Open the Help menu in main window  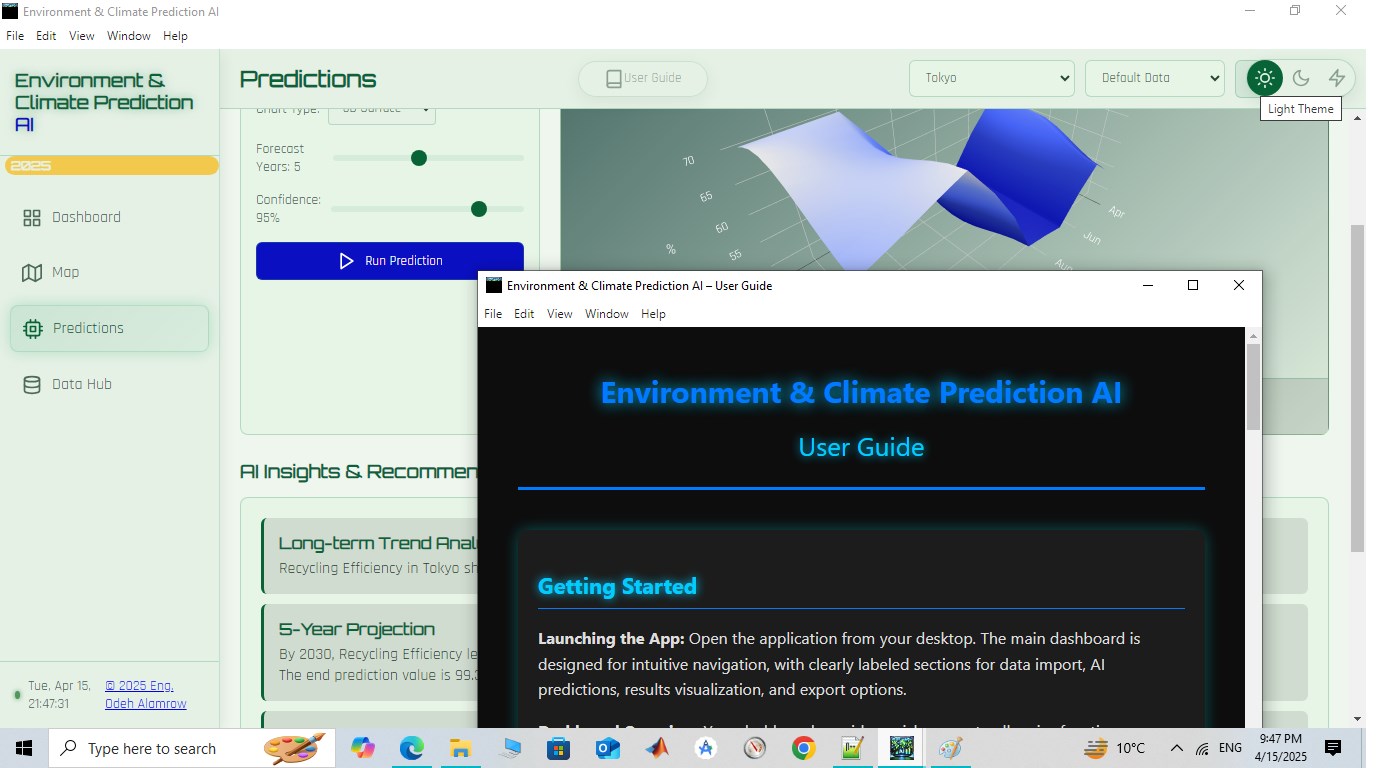[175, 36]
